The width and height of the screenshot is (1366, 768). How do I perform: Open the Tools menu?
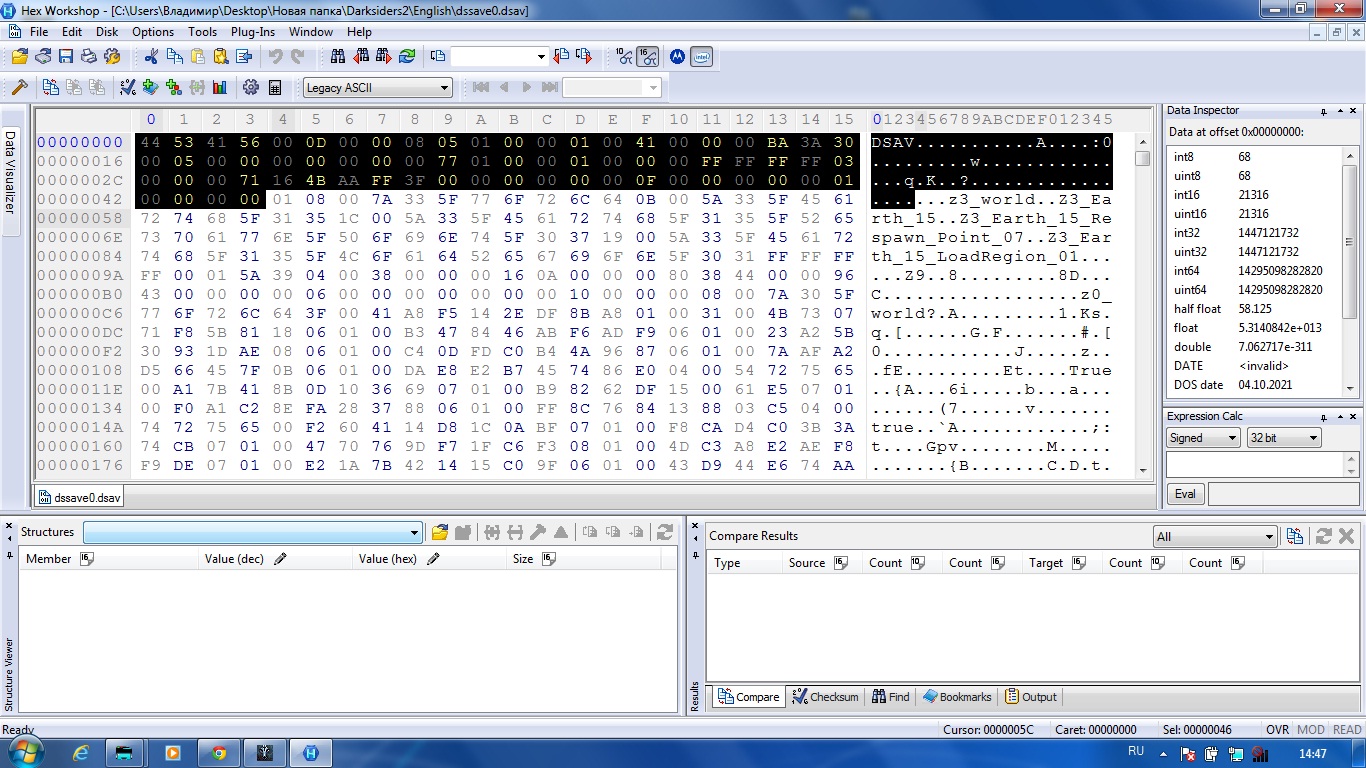202,32
